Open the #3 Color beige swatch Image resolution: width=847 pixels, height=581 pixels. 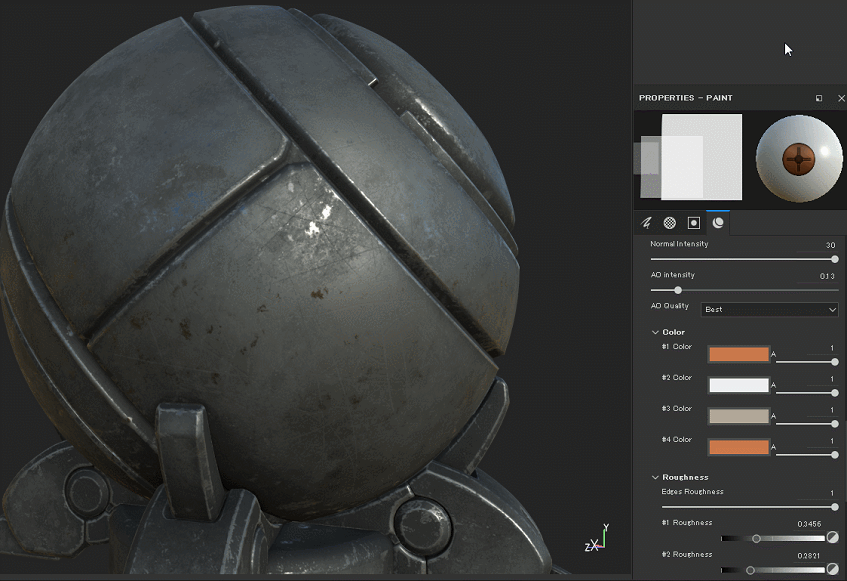[x=738, y=416]
